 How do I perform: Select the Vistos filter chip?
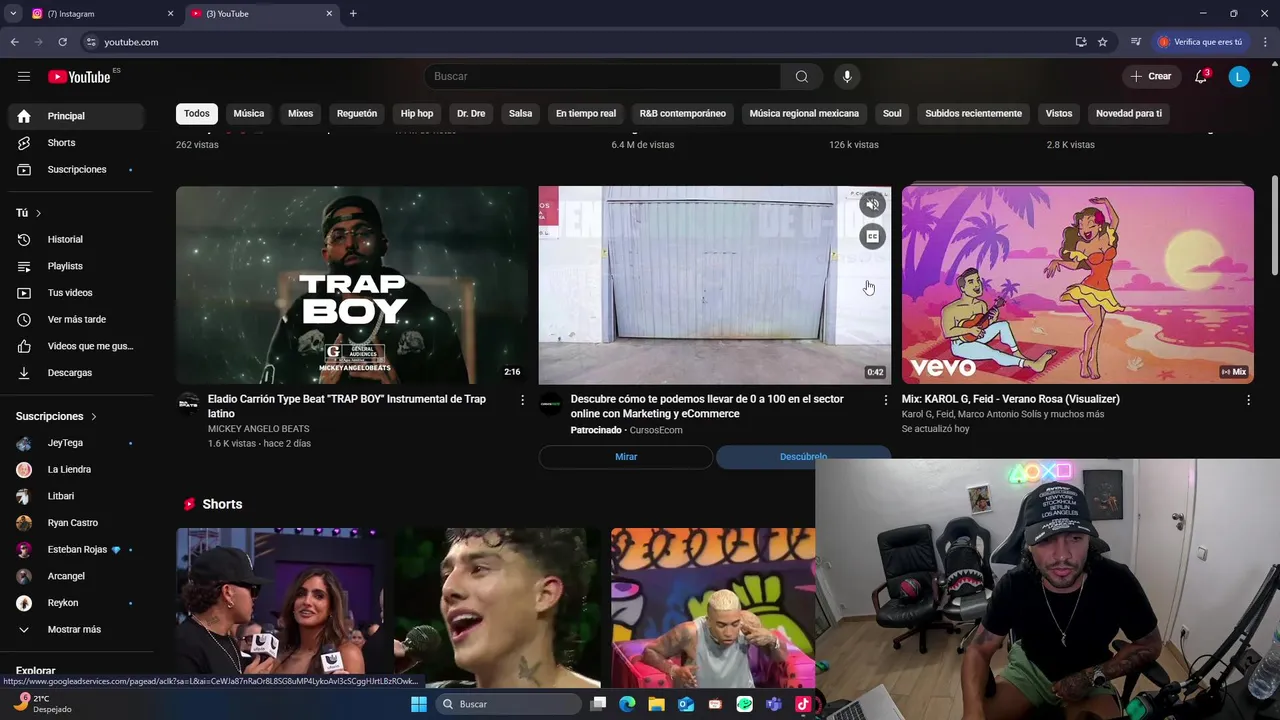[x=1059, y=113]
